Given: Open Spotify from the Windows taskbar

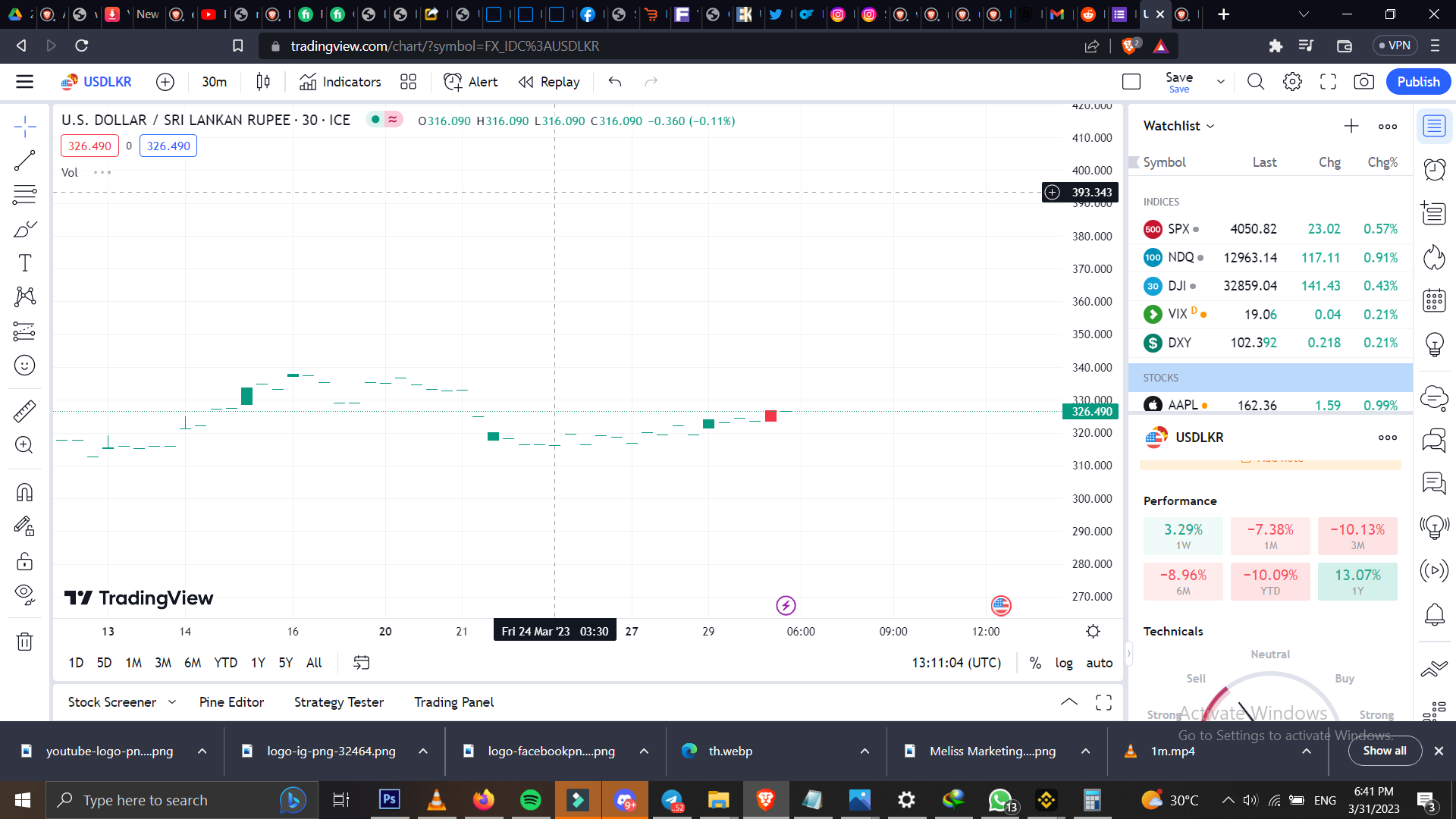Looking at the screenshot, I should pyautogui.click(x=531, y=800).
